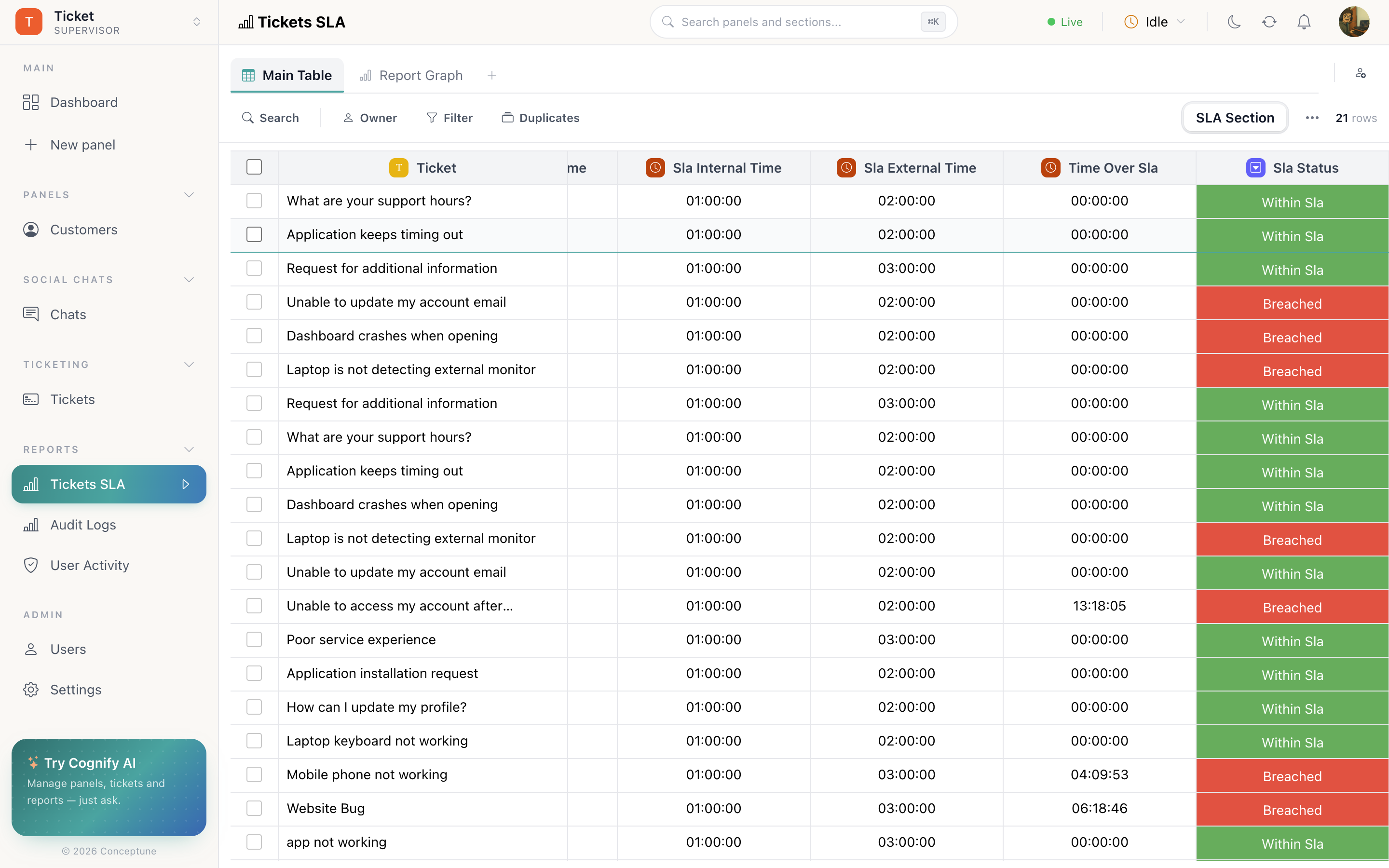This screenshot has width=1389, height=868.
Task: Click the Ticket column T icon
Action: click(x=398, y=168)
